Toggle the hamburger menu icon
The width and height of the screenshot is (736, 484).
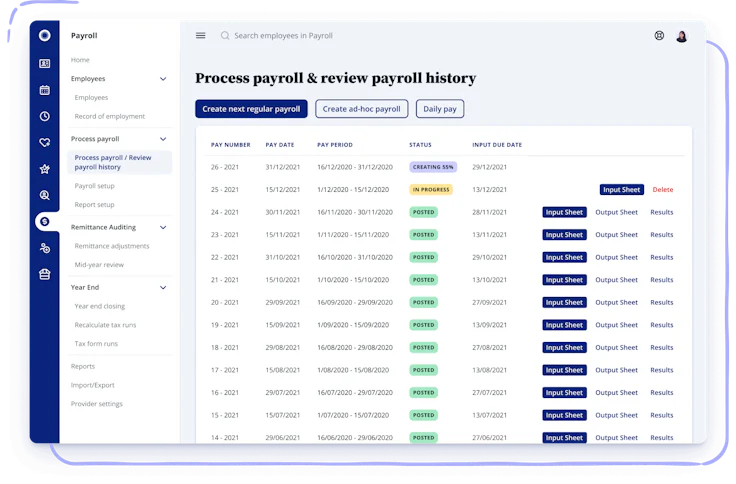click(200, 35)
